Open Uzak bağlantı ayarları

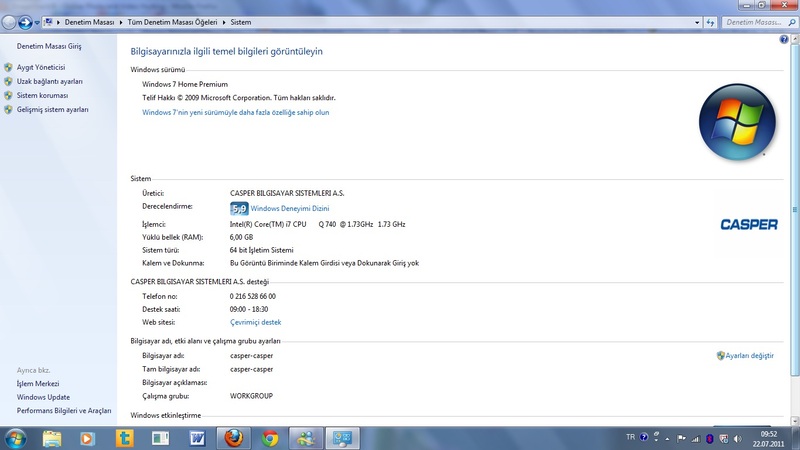(x=49, y=82)
